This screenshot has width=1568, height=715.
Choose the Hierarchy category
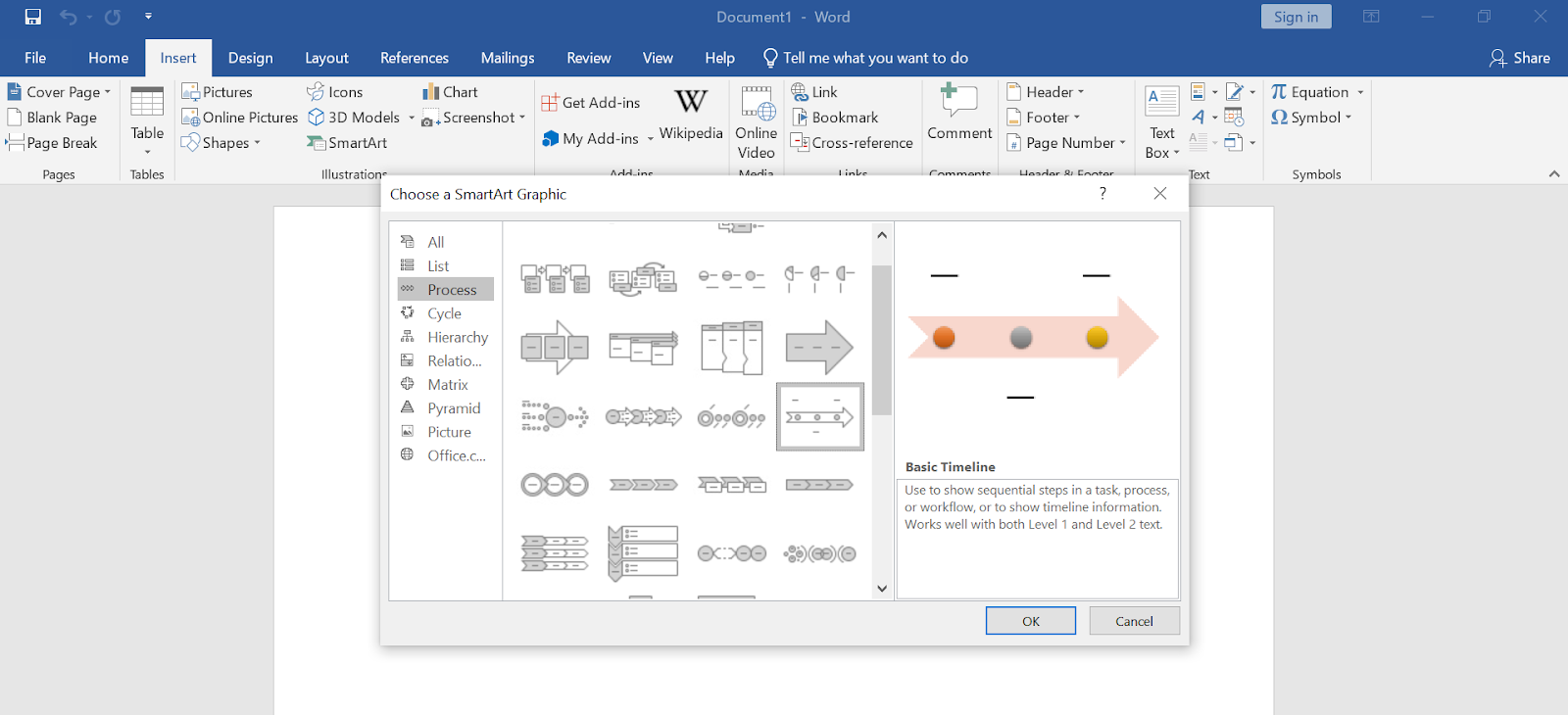446,337
